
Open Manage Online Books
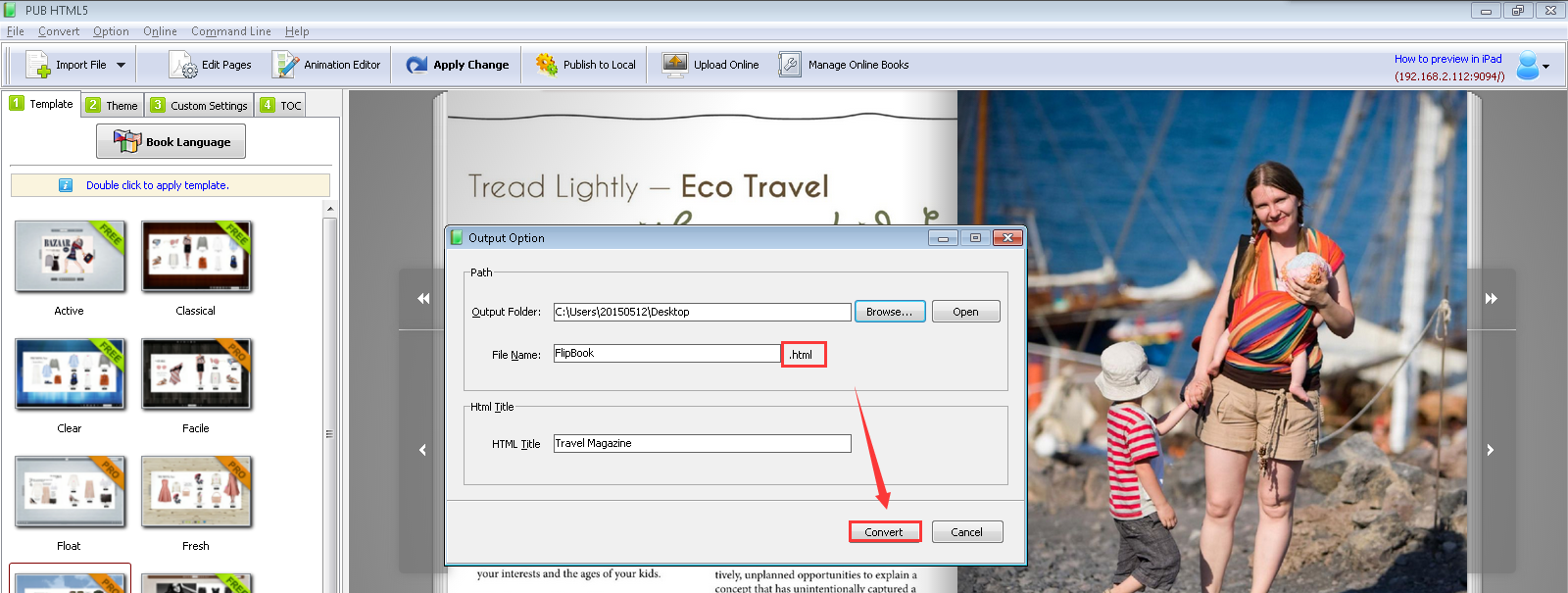tap(844, 65)
